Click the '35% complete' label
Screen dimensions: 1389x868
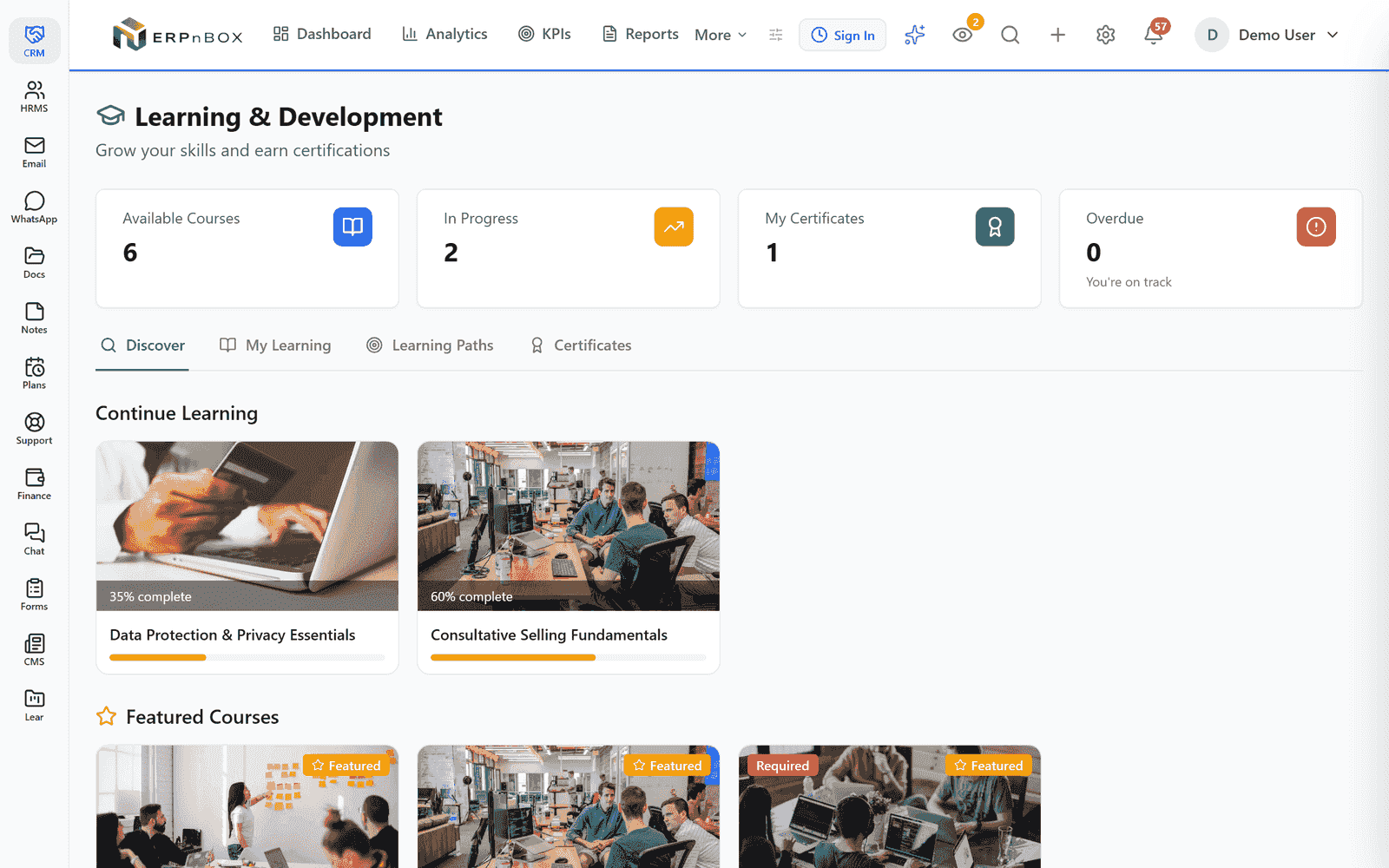pos(150,596)
